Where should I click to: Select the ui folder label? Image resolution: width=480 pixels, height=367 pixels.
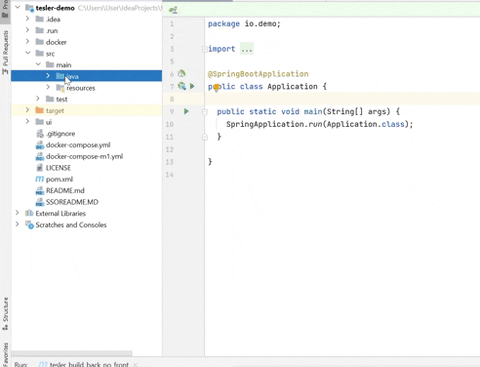point(49,122)
